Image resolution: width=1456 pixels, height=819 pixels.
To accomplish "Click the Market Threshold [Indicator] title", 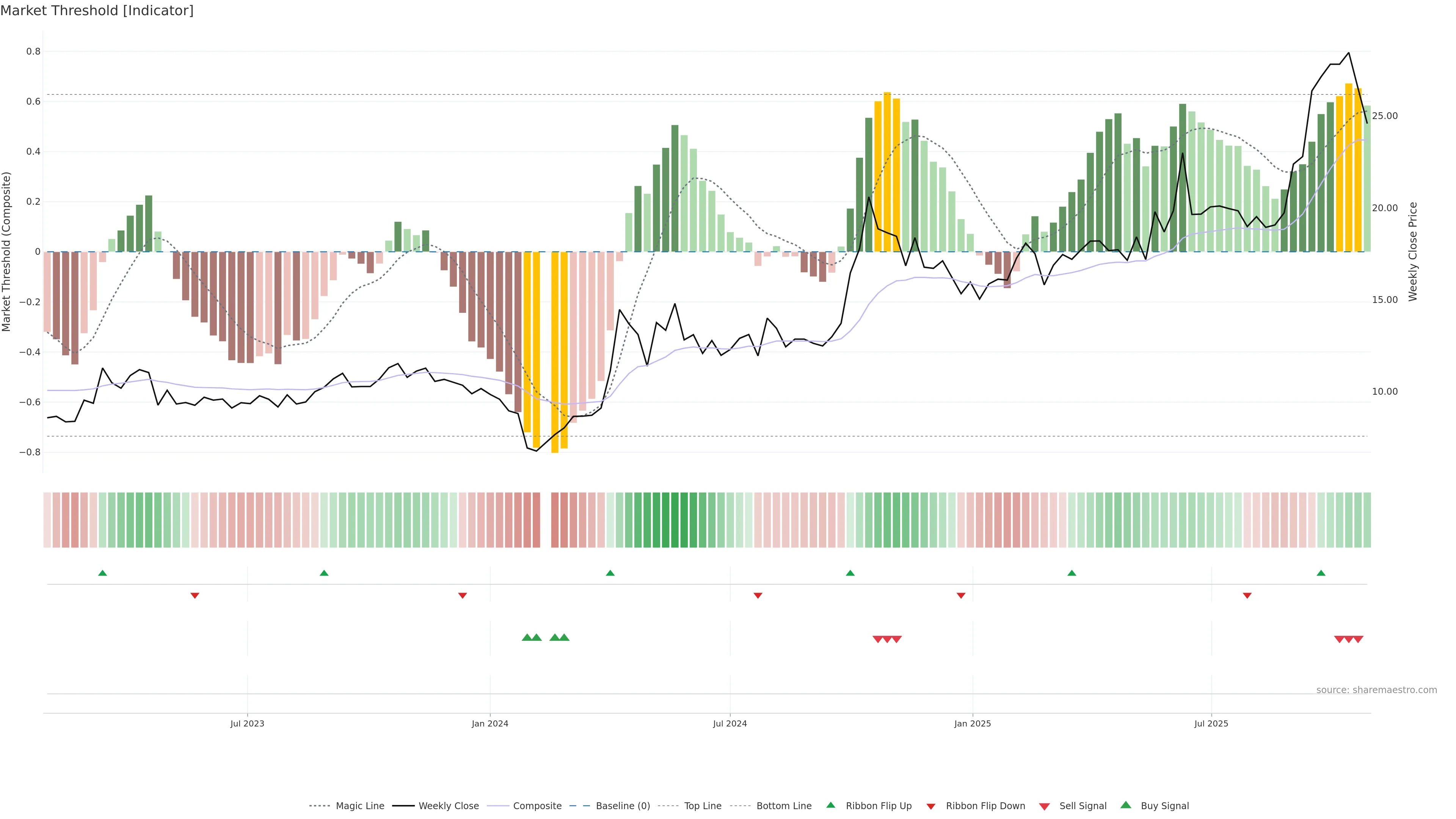I will pyautogui.click(x=97, y=11).
